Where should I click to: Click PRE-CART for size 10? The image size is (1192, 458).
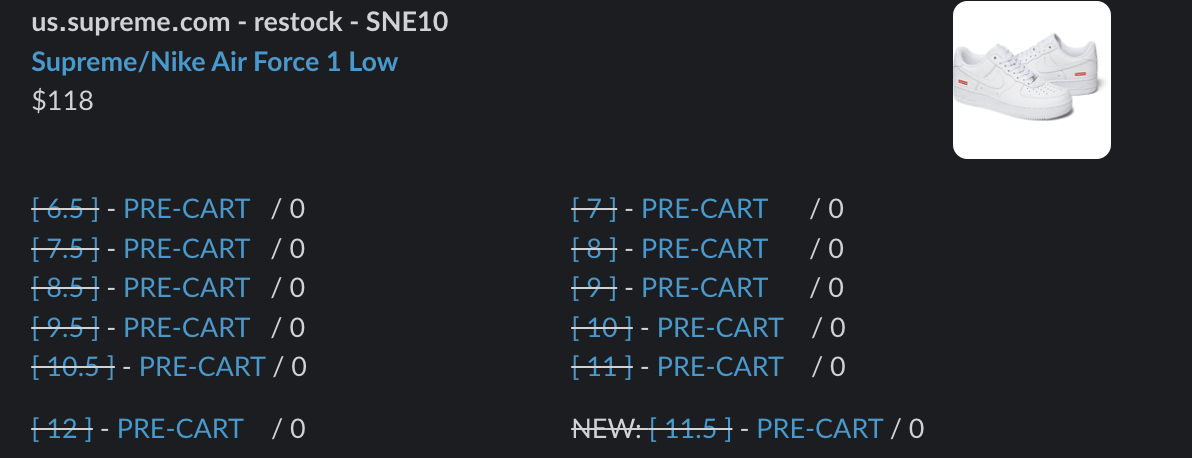coord(720,327)
